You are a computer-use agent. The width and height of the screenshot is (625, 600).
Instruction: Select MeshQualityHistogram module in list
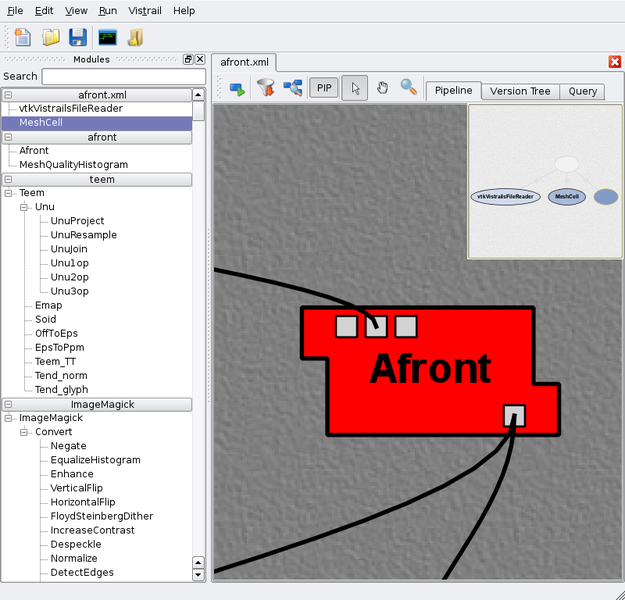pos(73,164)
